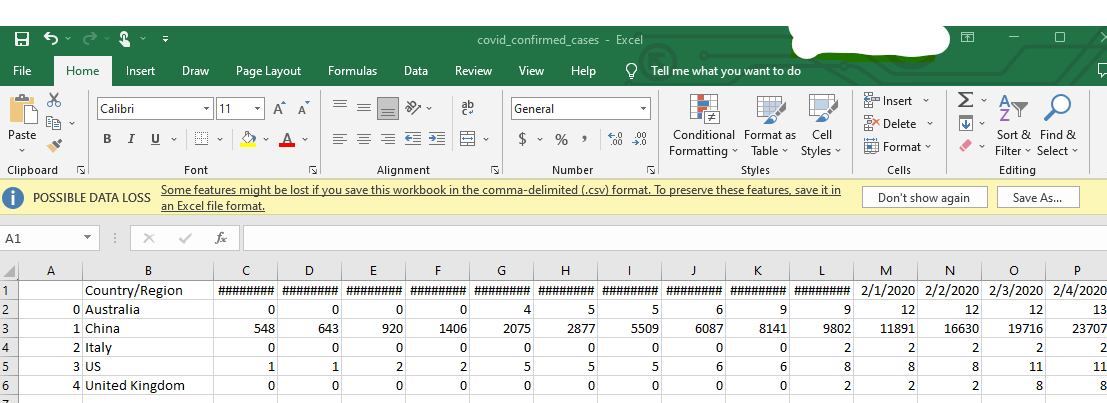
Task: Click the AutoSum sigma icon
Action: [x=965, y=100]
